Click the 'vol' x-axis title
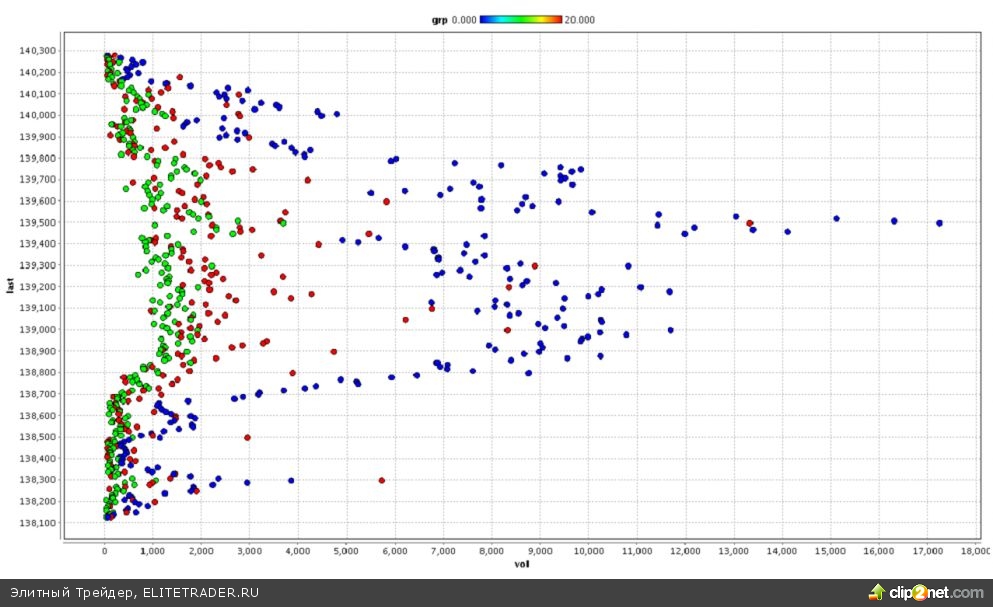Screen dimensions: 993x607 (x=521, y=564)
